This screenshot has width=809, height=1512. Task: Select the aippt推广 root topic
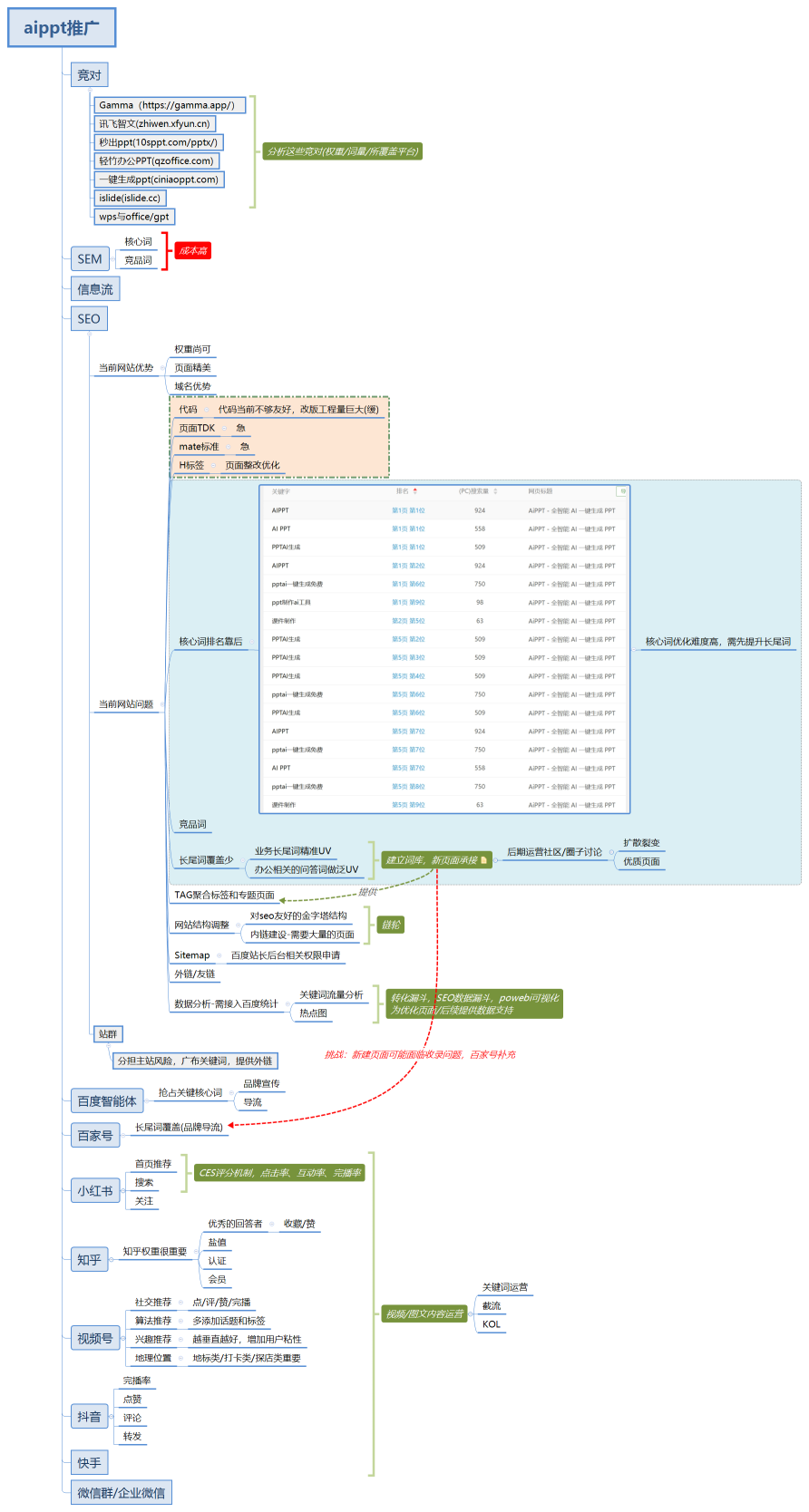(x=62, y=28)
